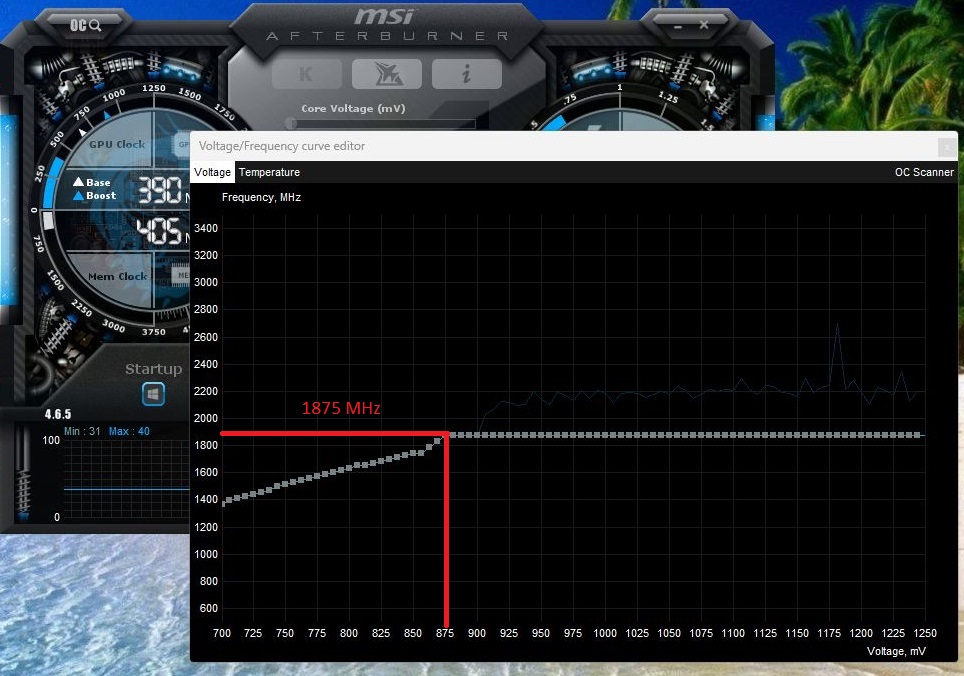The image size is (964, 676).
Task: Click the GPU Clock gauge label
Action: tap(117, 144)
